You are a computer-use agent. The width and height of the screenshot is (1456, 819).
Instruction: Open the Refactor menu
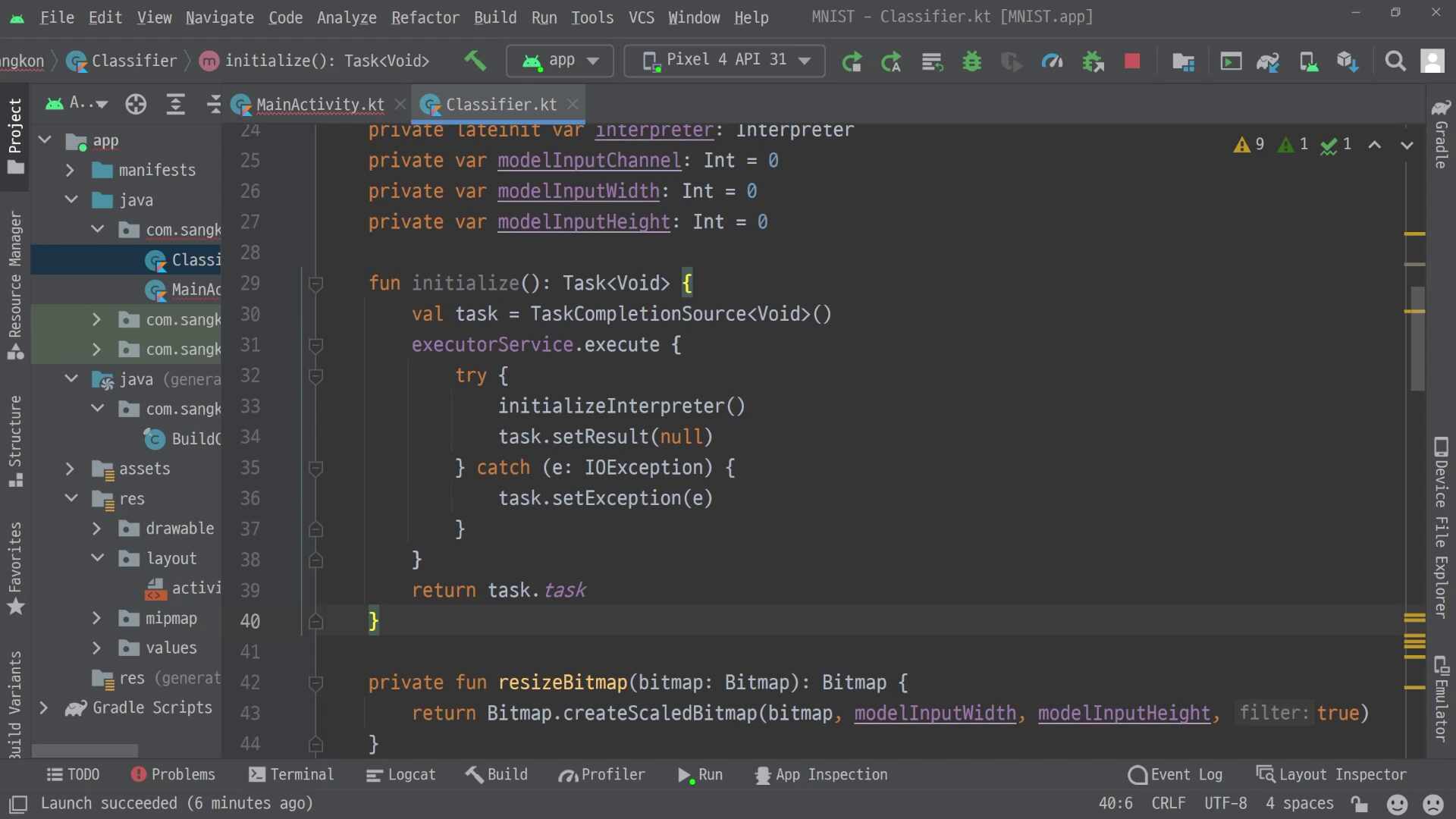point(425,17)
